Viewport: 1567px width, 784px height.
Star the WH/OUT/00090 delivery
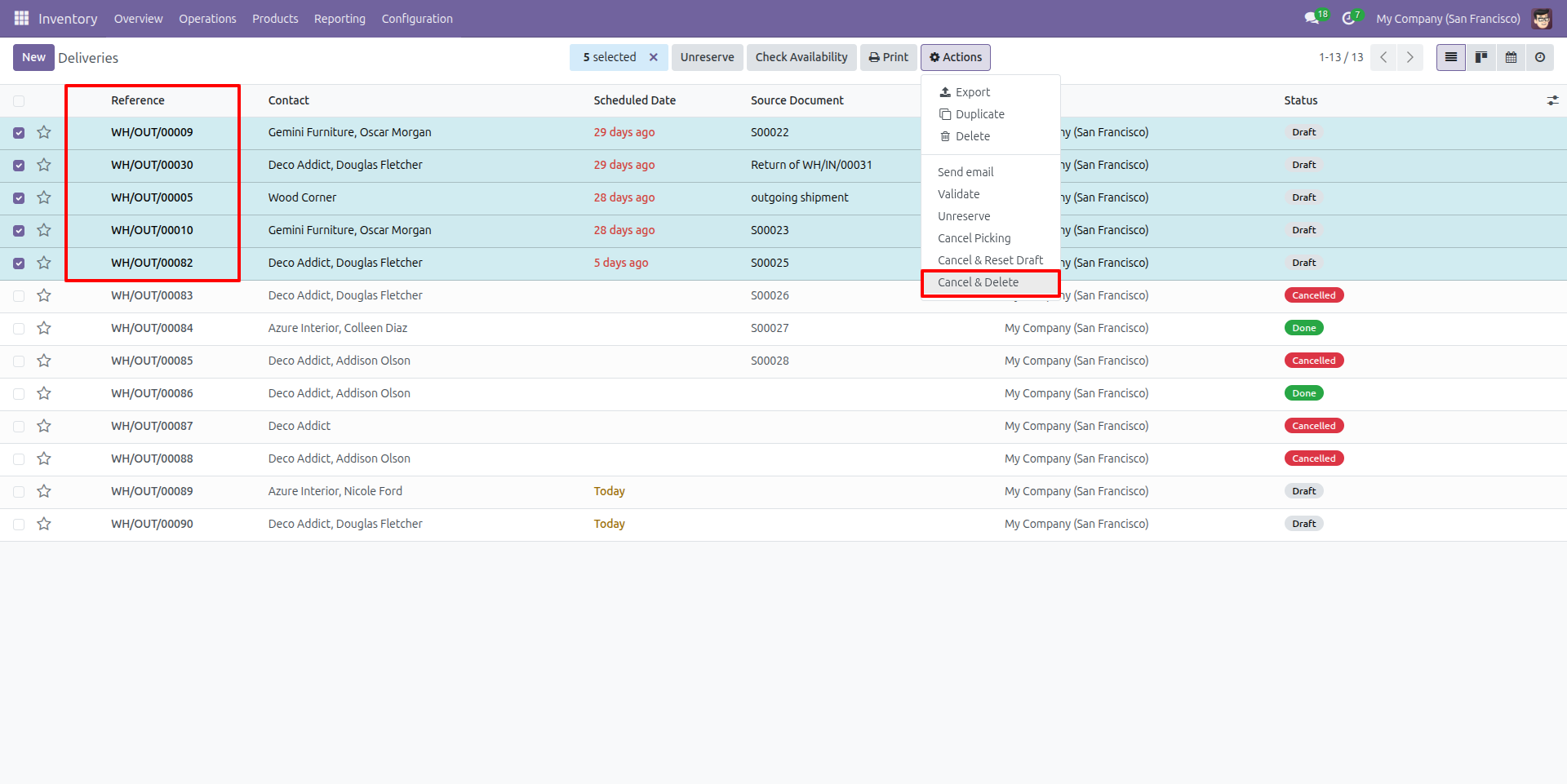(x=44, y=524)
